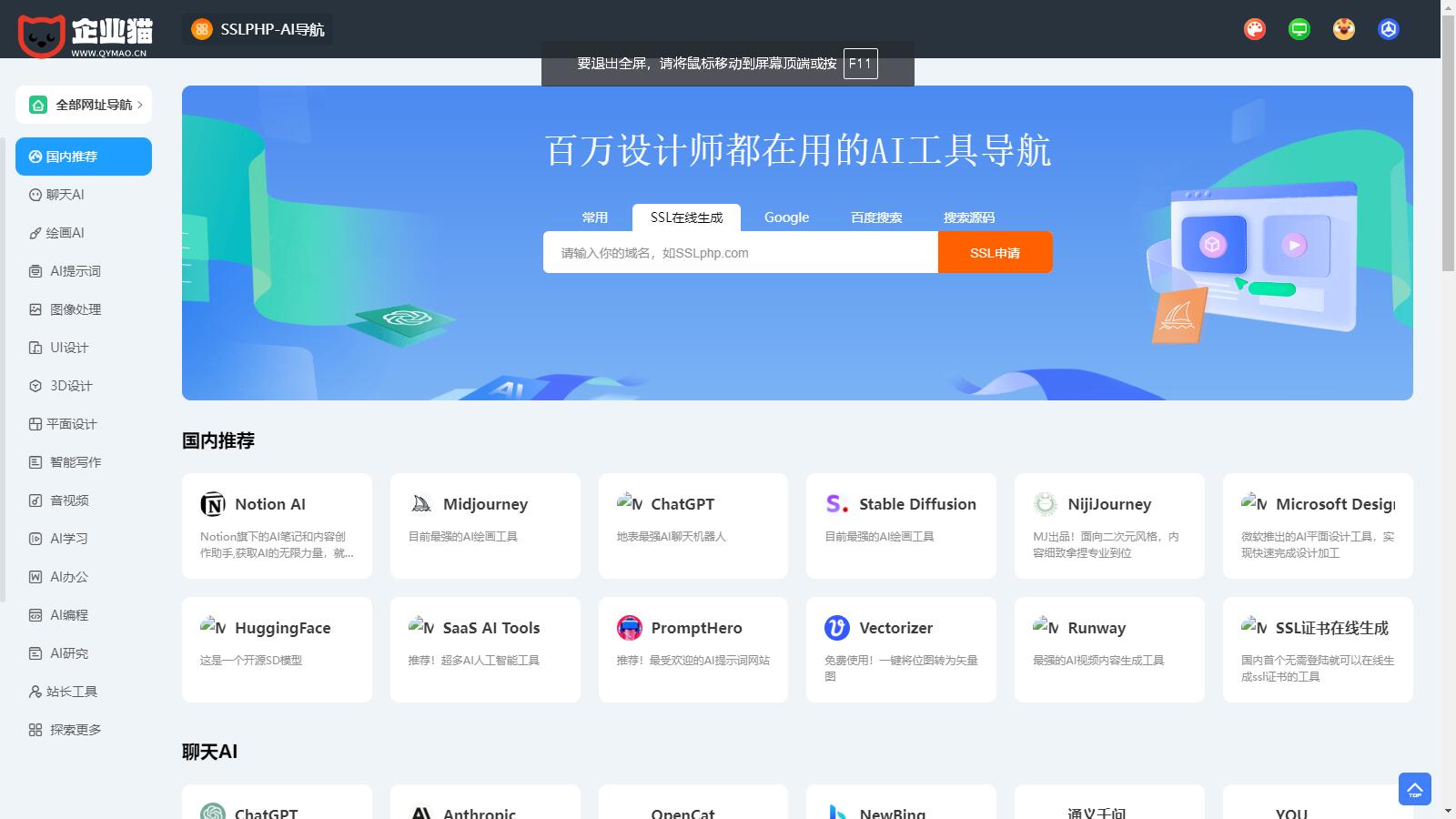
Task: Click the Notion AI logo icon
Action: [213, 504]
